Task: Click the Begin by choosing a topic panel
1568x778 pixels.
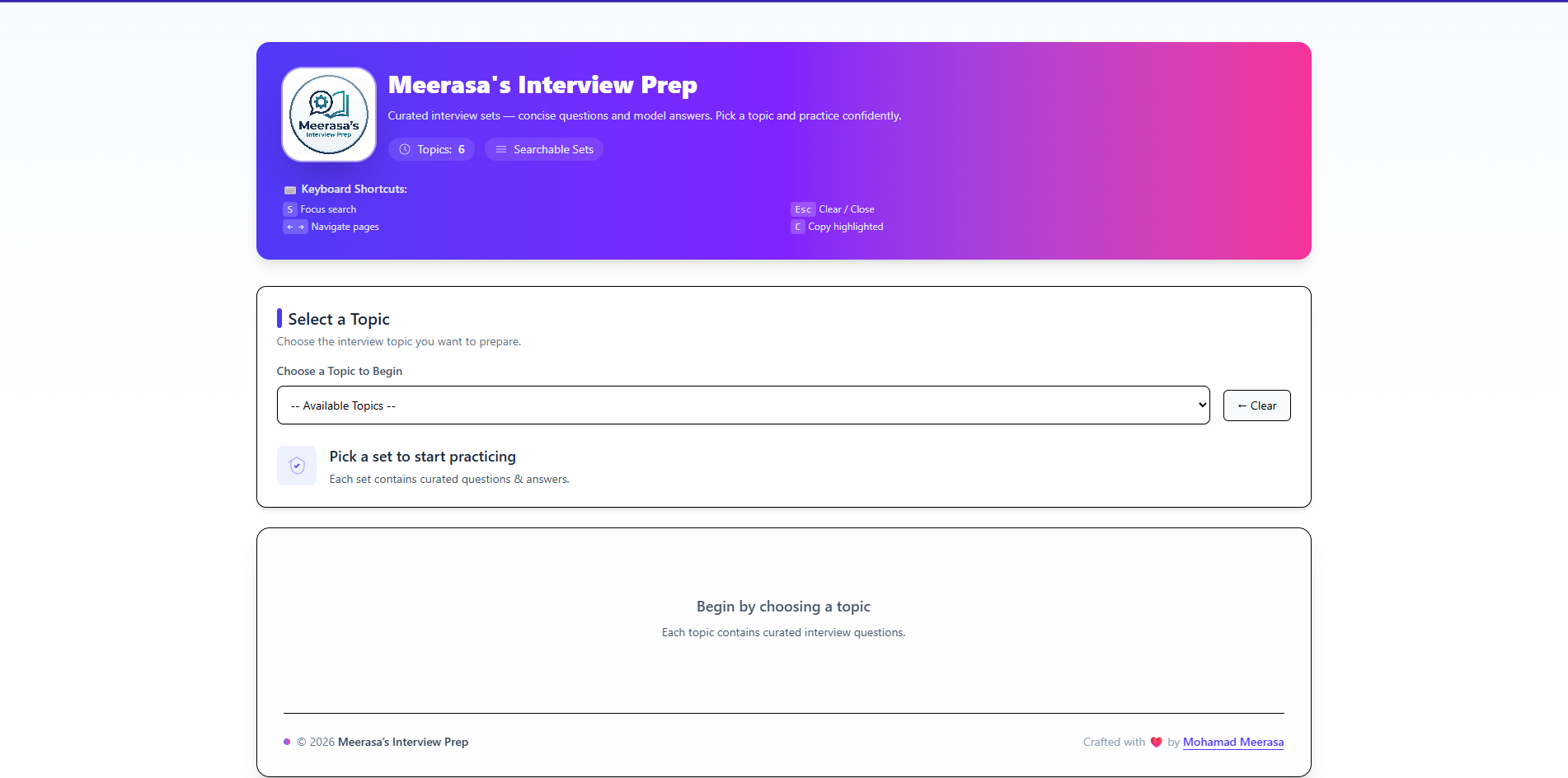Action: tap(782, 618)
